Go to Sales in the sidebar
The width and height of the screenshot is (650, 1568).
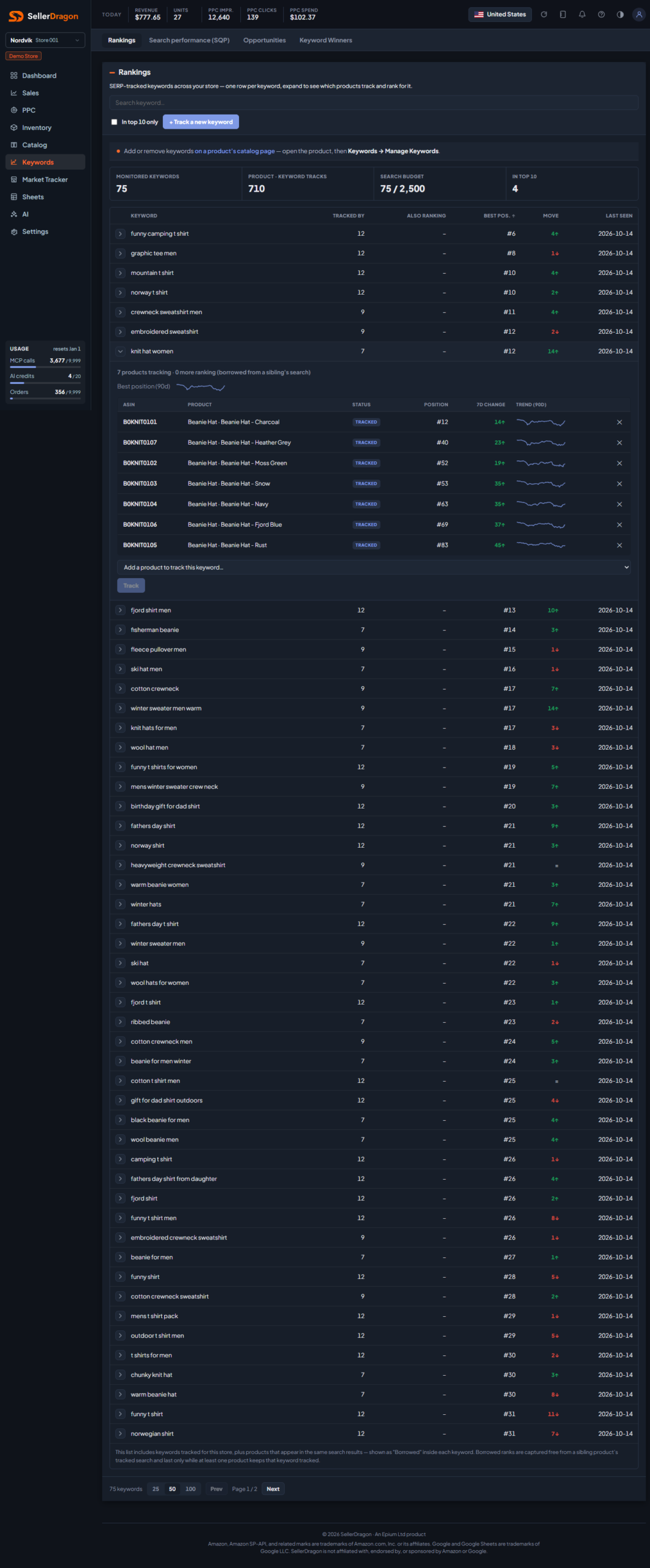45,93
